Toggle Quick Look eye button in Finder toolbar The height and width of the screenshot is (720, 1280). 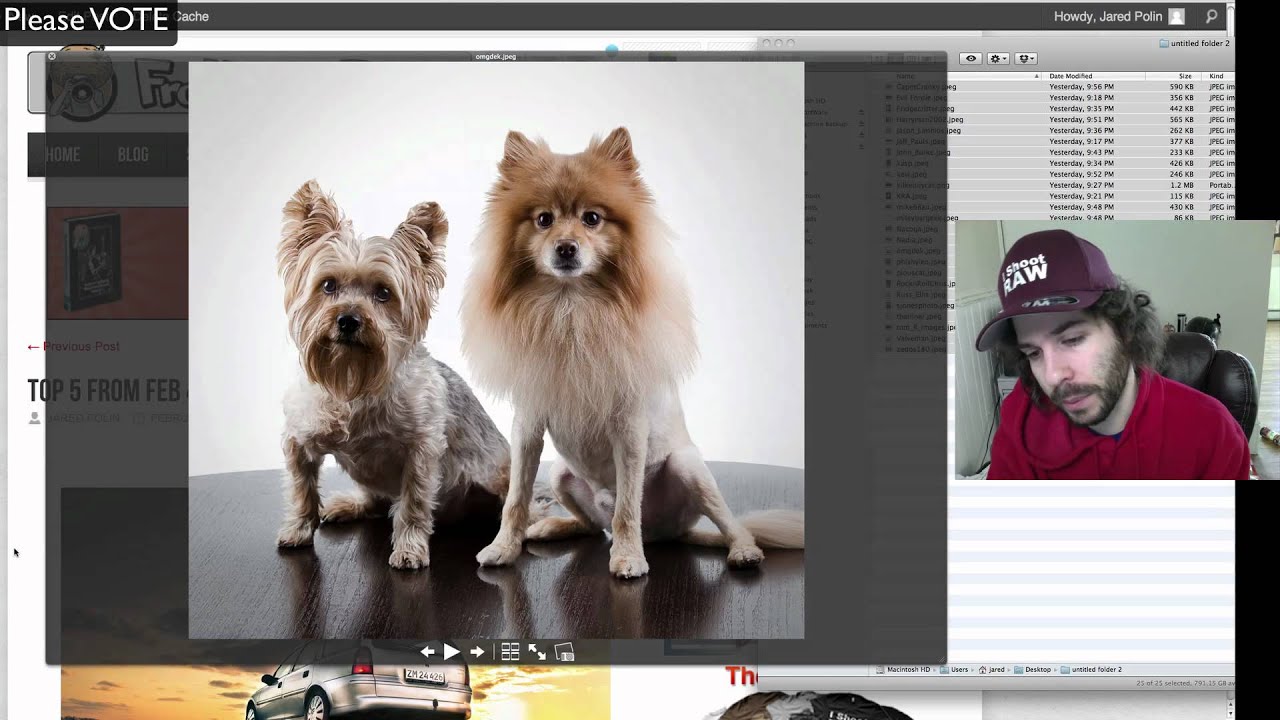click(x=970, y=59)
